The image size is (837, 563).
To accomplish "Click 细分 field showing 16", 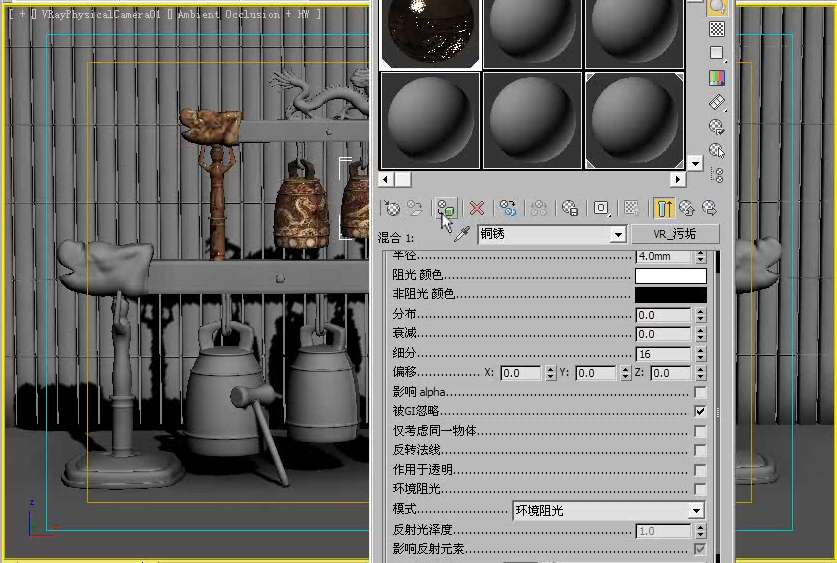I will click(663, 354).
